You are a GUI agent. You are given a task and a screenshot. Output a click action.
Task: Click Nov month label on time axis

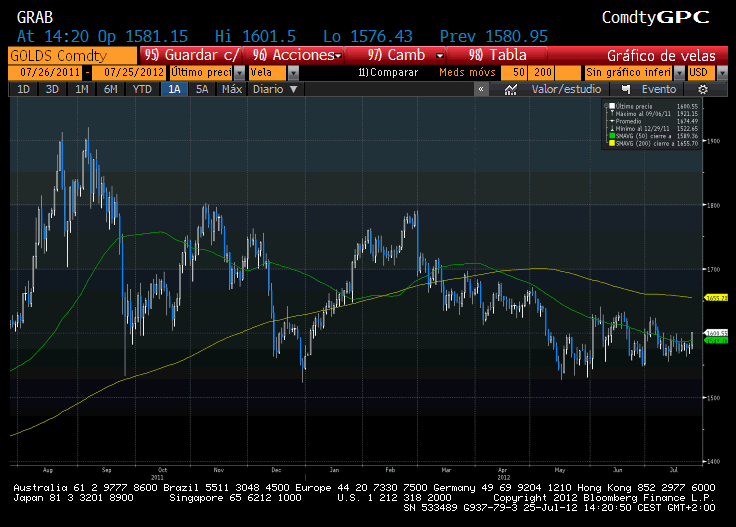pos(219,470)
